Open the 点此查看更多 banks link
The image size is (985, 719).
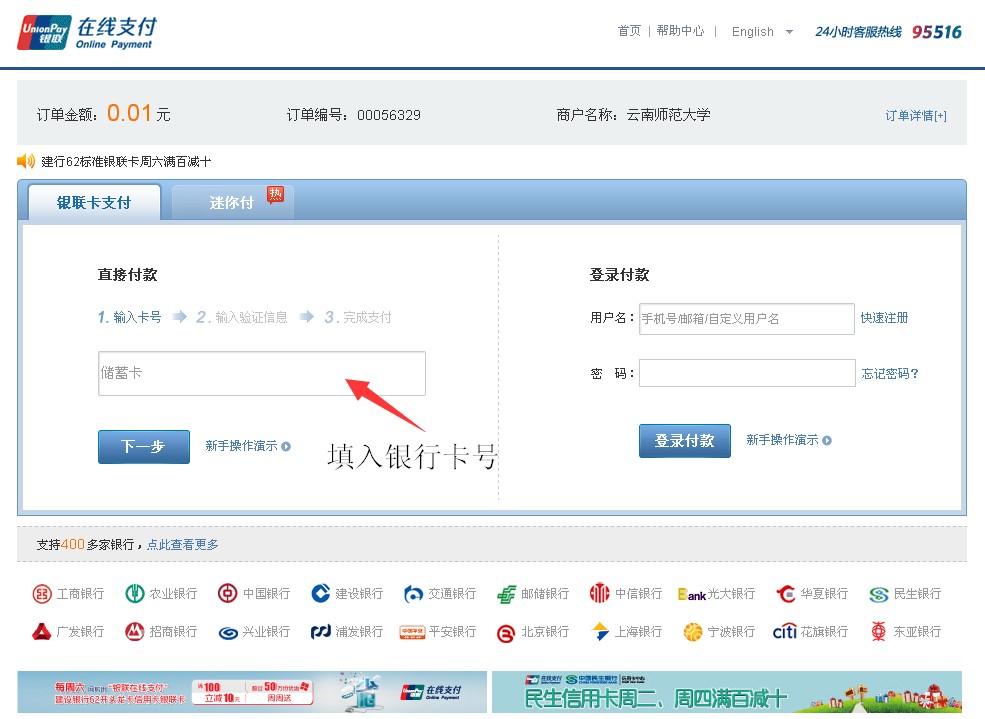point(183,545)
